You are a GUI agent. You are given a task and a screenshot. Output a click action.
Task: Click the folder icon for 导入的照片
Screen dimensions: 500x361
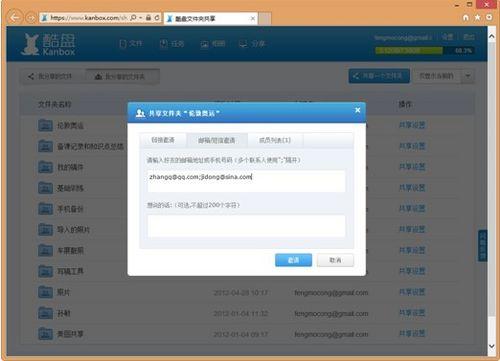point(45,229)
